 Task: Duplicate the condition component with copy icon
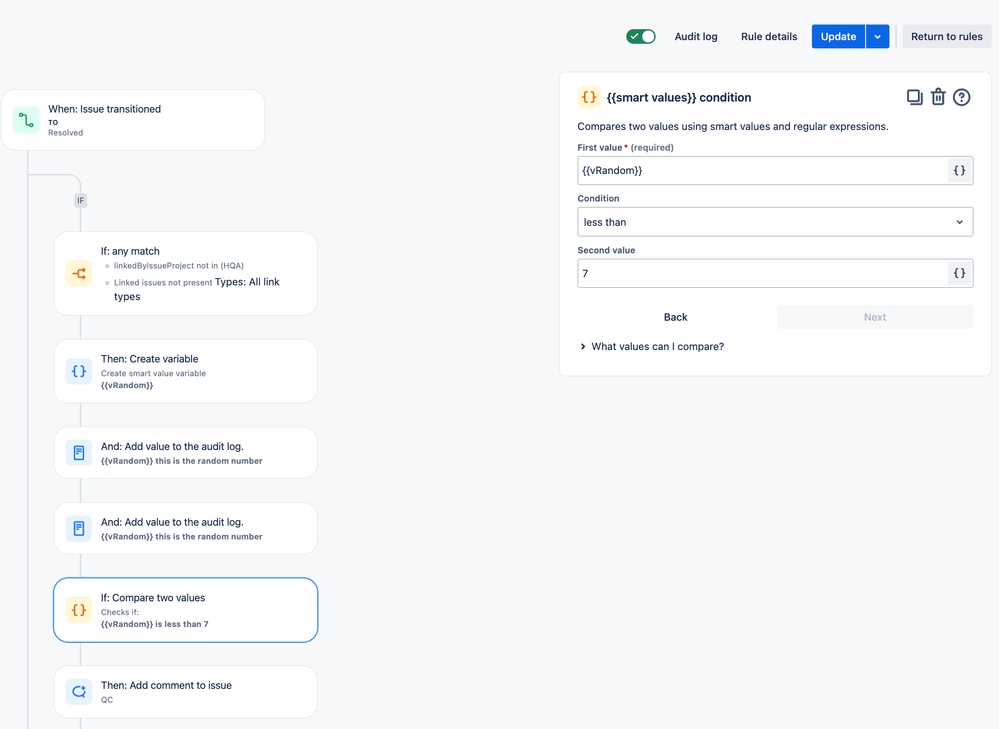point(914,97)
